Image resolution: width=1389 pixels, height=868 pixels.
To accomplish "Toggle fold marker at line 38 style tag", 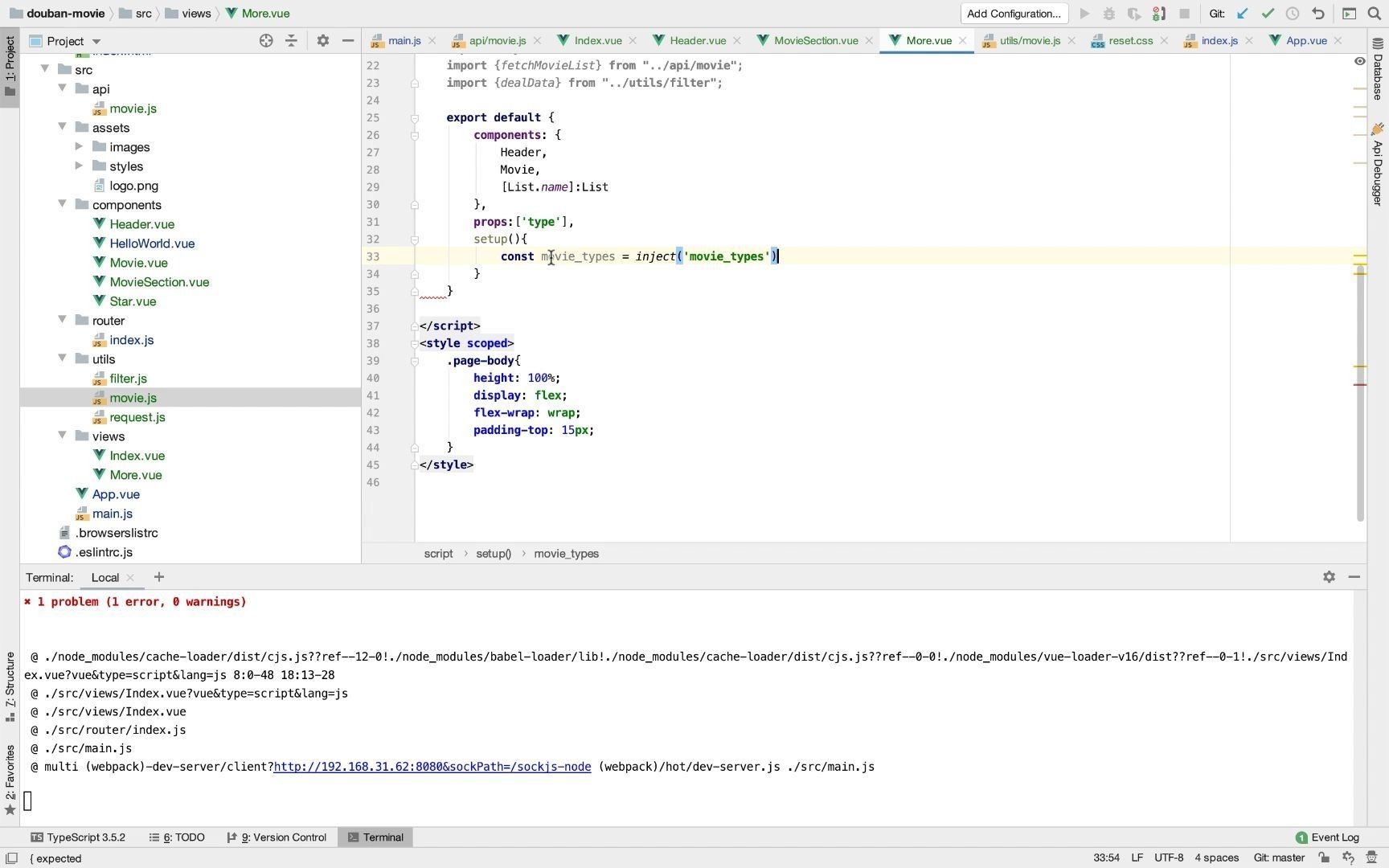I will point(415,344).
